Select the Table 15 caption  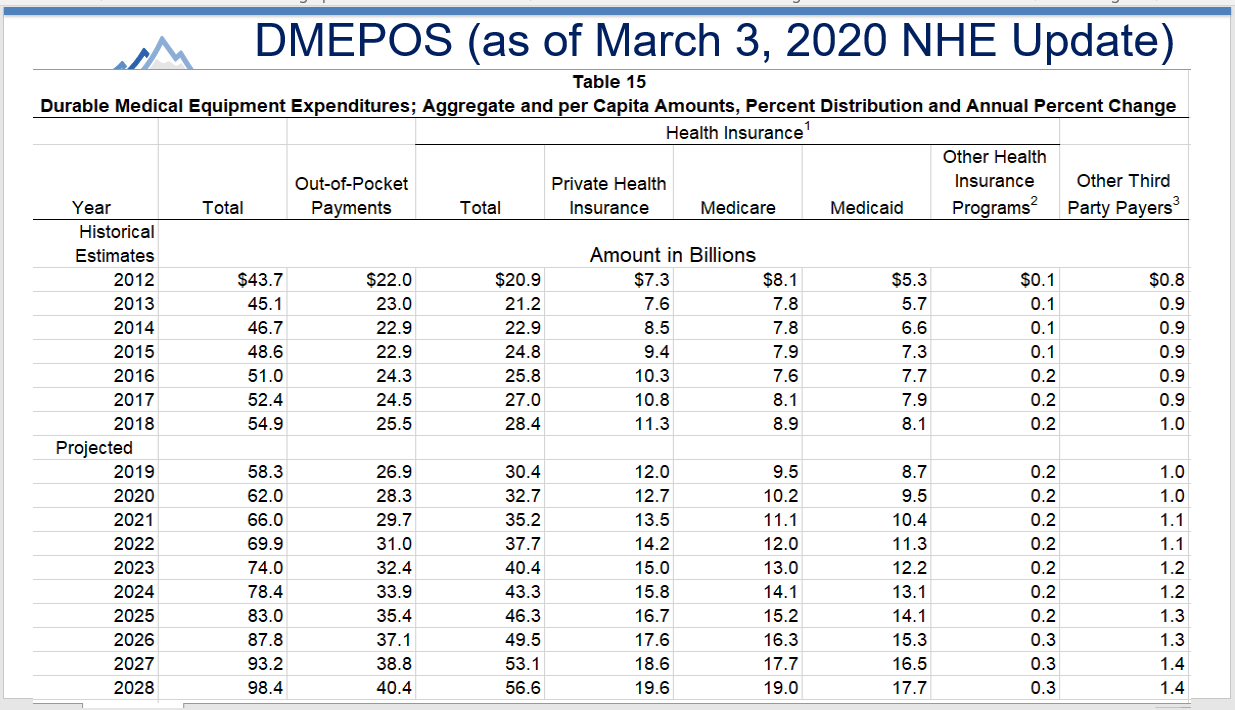click(x=610, y=82)
